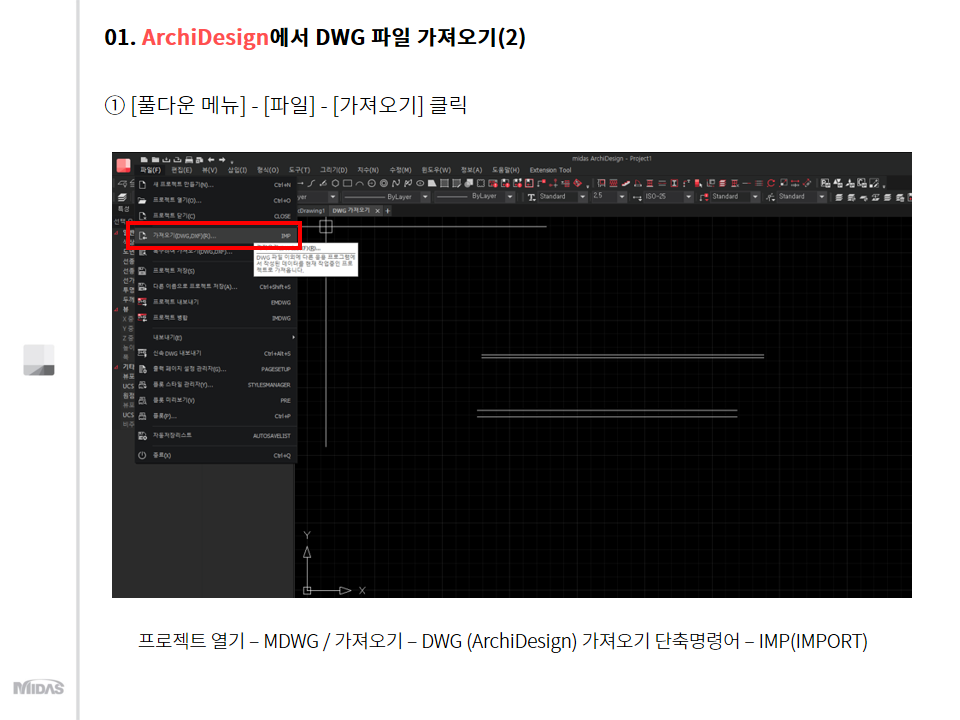The height and width of the screenshot is (720, 960).
Task: Choose 프로젝트 닫기(C) menu entry
Action: pyautogui.click(x=216, y=216)
